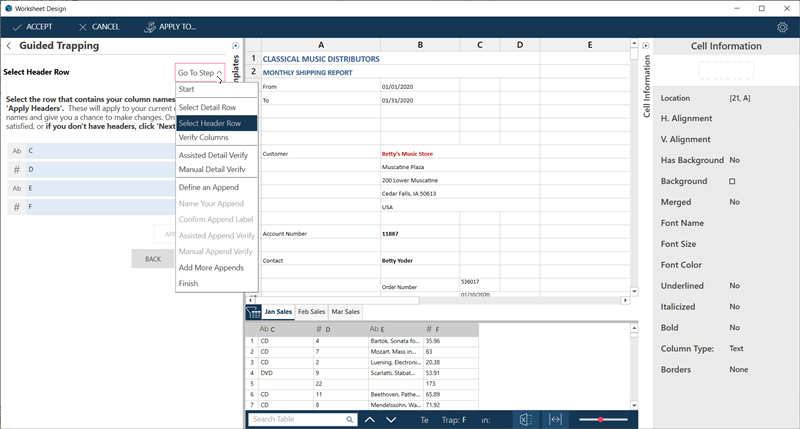Image resolution: width=800 pixels, height=429 pixels.
Task: Click the fit column width icon
Action: click(555, 419)
